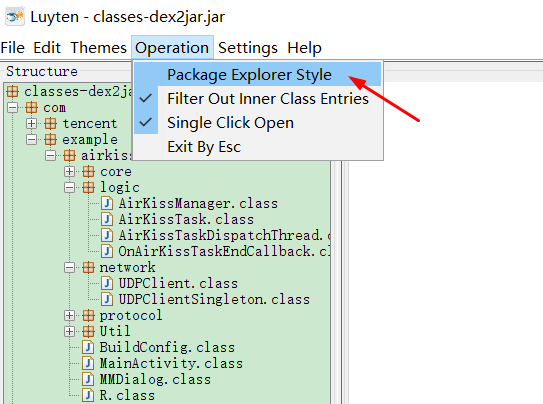The width and height of the screenshot is (543, 404).
Task: Open BuildConfig.class in the tree
Action: [167, 347]
